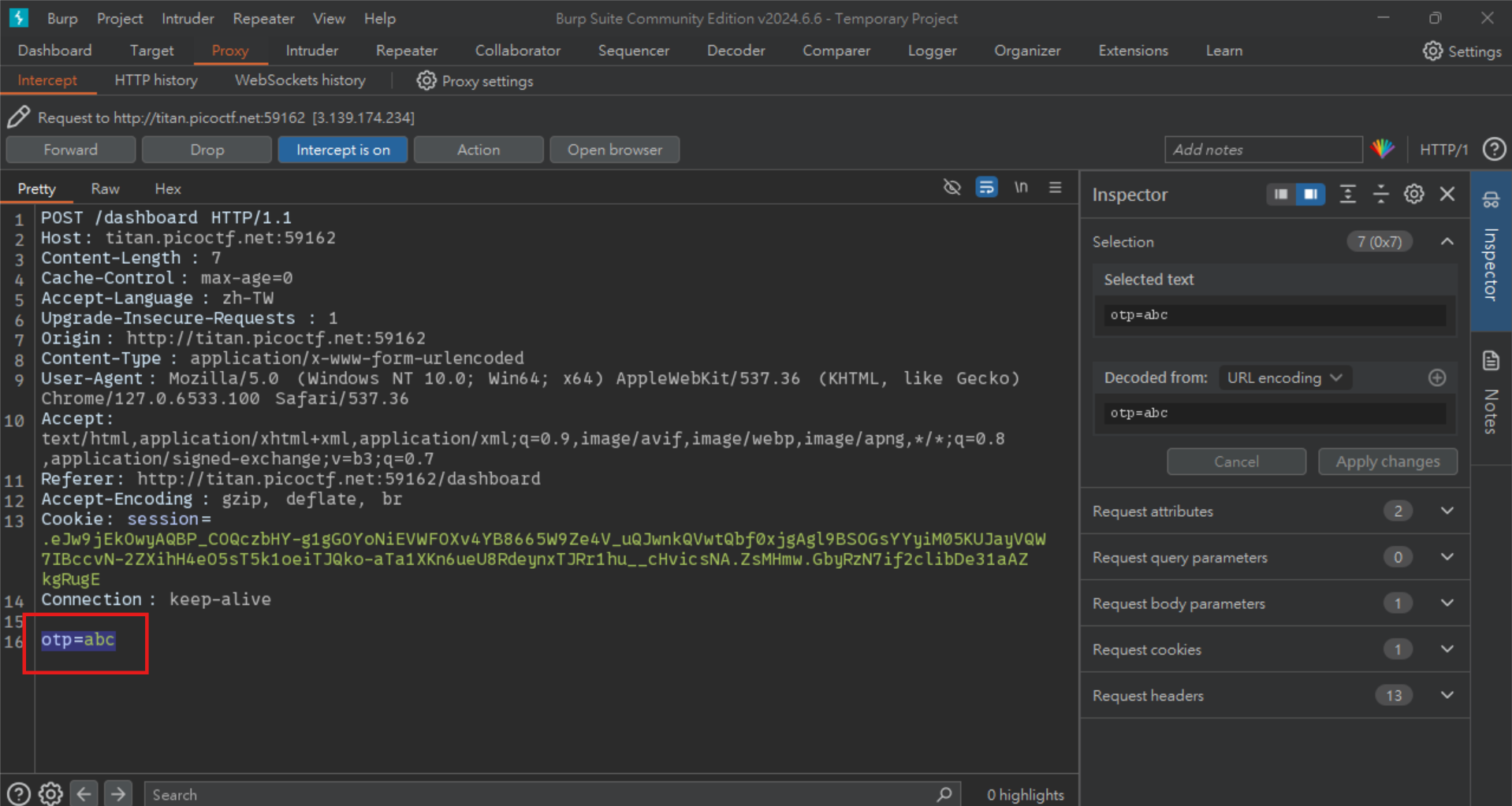The image size is (1512, 806).
Task: Expand the Request headers section
Action: tap(1447, 695)
